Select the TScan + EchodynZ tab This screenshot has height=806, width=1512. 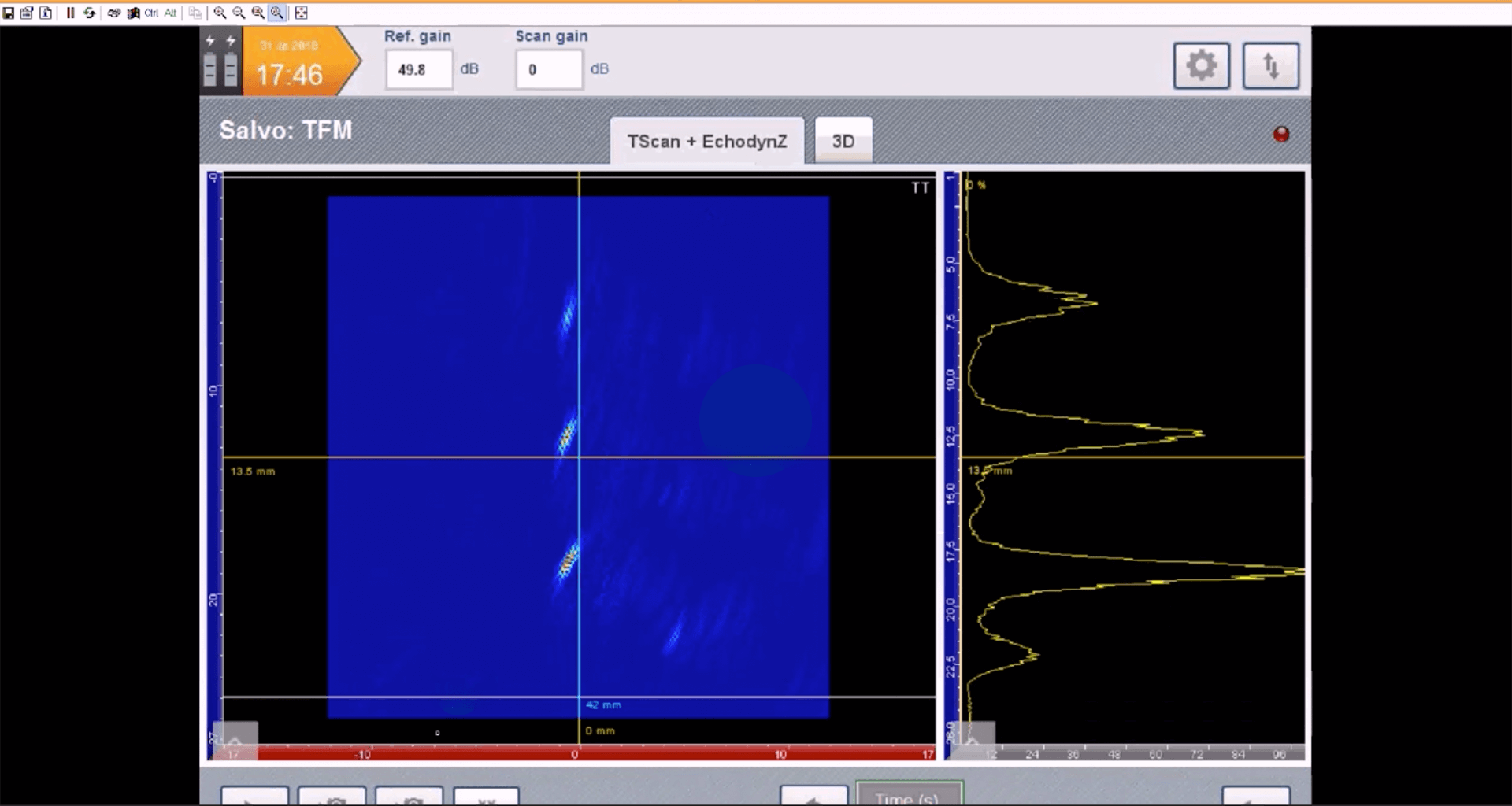(706, 141)
